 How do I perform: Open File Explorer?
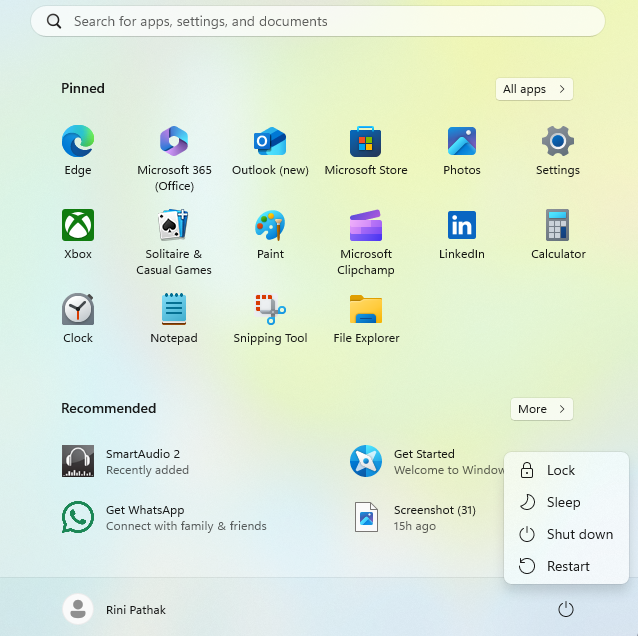[x=366, y=309]
